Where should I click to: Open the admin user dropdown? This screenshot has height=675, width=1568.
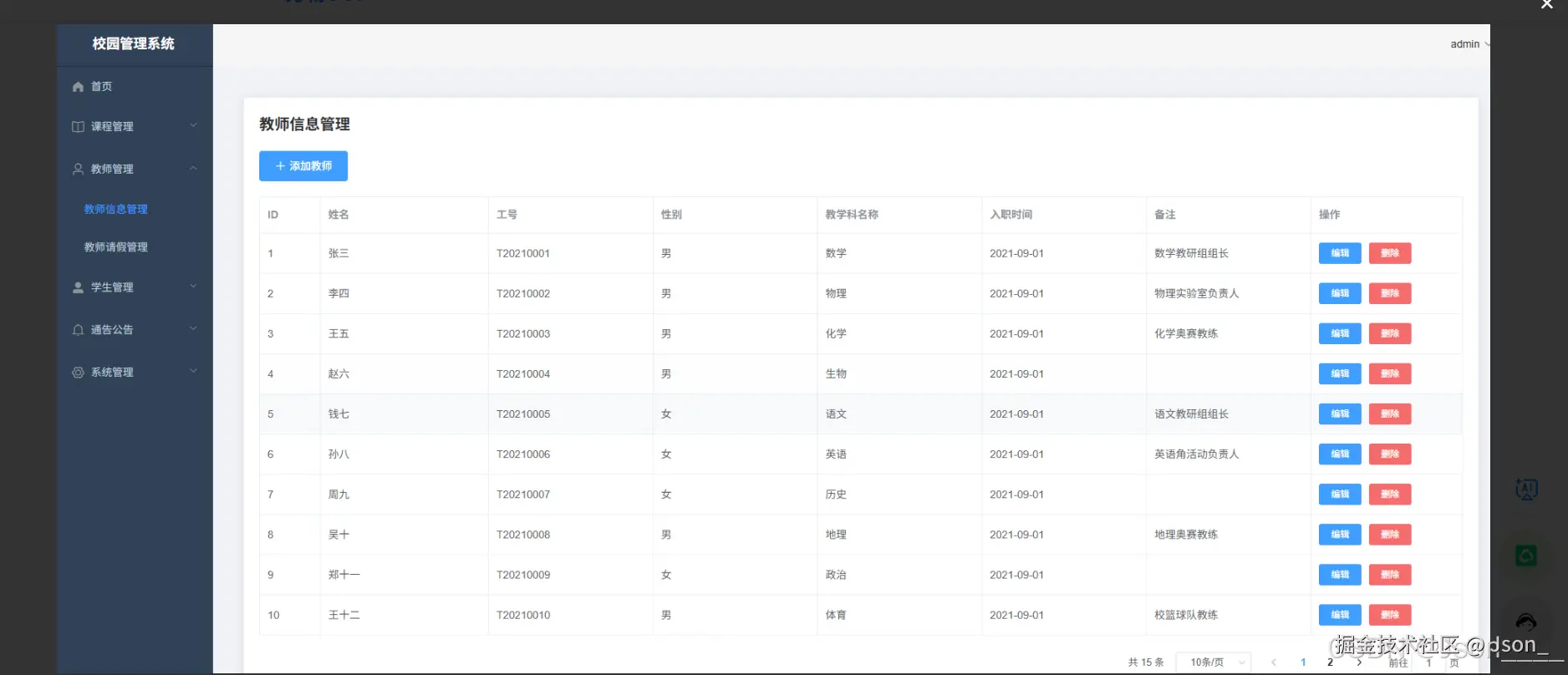(1469, 44)
